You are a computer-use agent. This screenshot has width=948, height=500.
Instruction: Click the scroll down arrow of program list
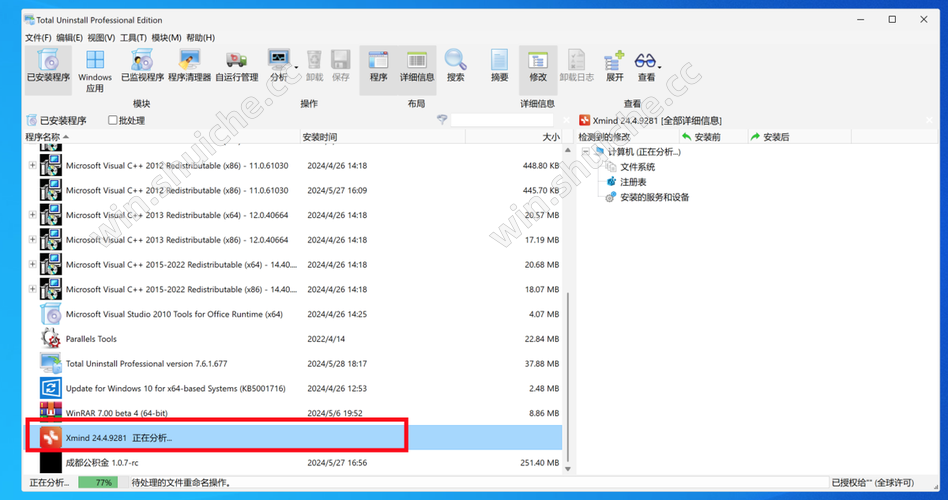click(x=568, y=469)
